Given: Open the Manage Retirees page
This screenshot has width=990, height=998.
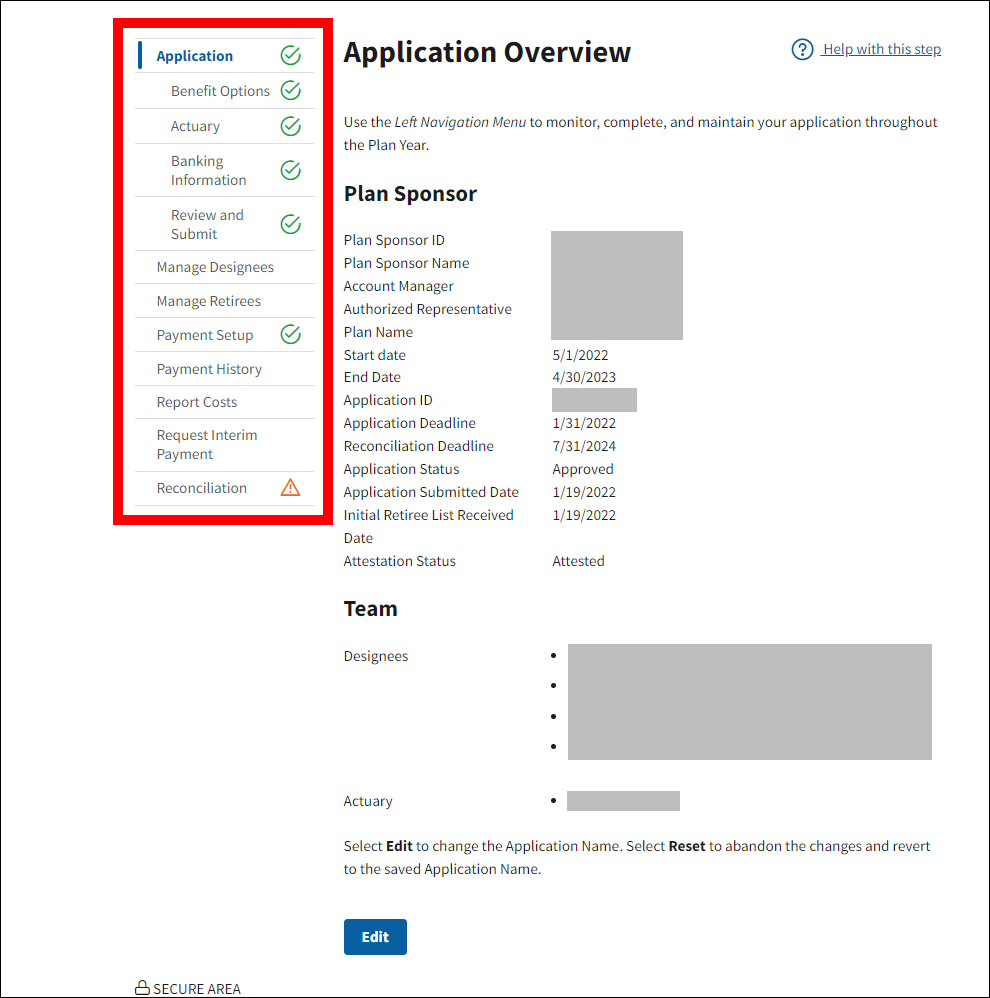Looking at the screenshot, I should click(208, 301).
